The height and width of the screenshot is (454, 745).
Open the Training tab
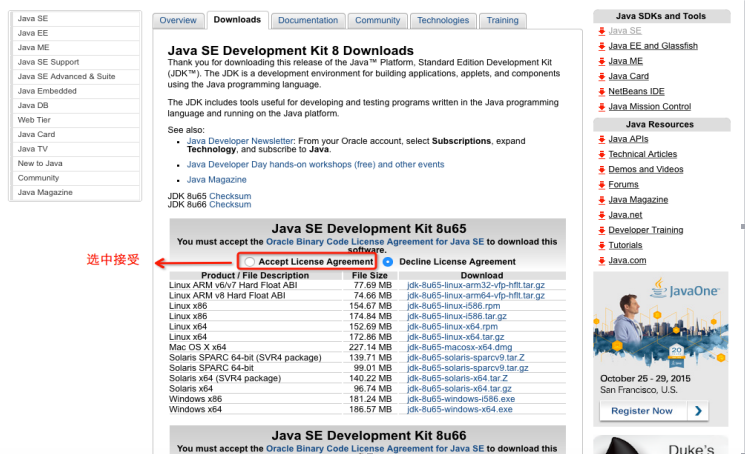pos(503,20)
